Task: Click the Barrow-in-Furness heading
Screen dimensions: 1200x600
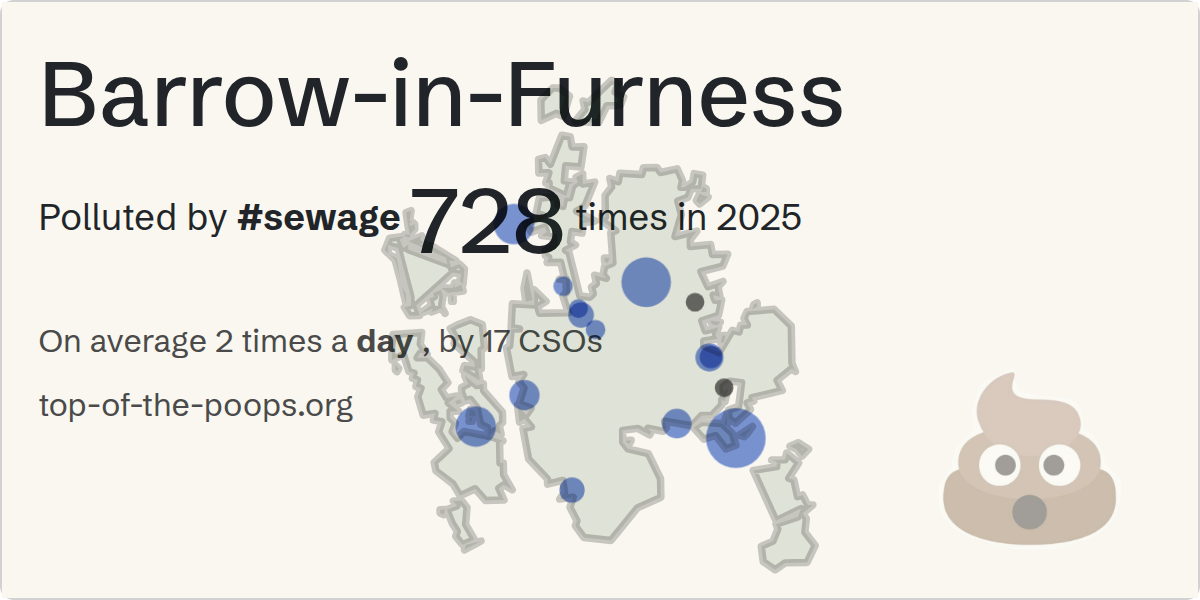Action: pos(441,93)
